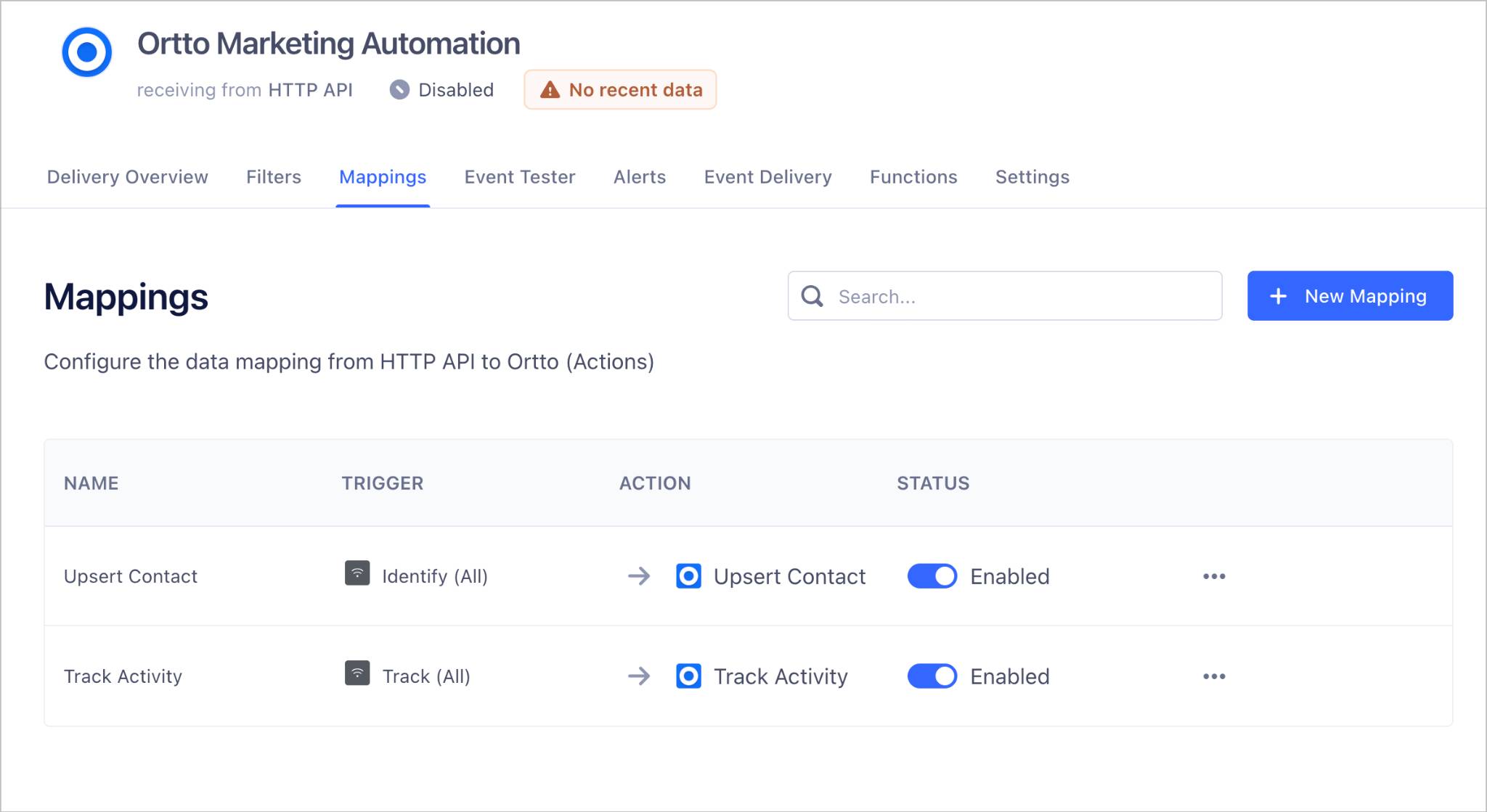Click the Identify (All) trigger text
1487x812 pixels.
435,576
